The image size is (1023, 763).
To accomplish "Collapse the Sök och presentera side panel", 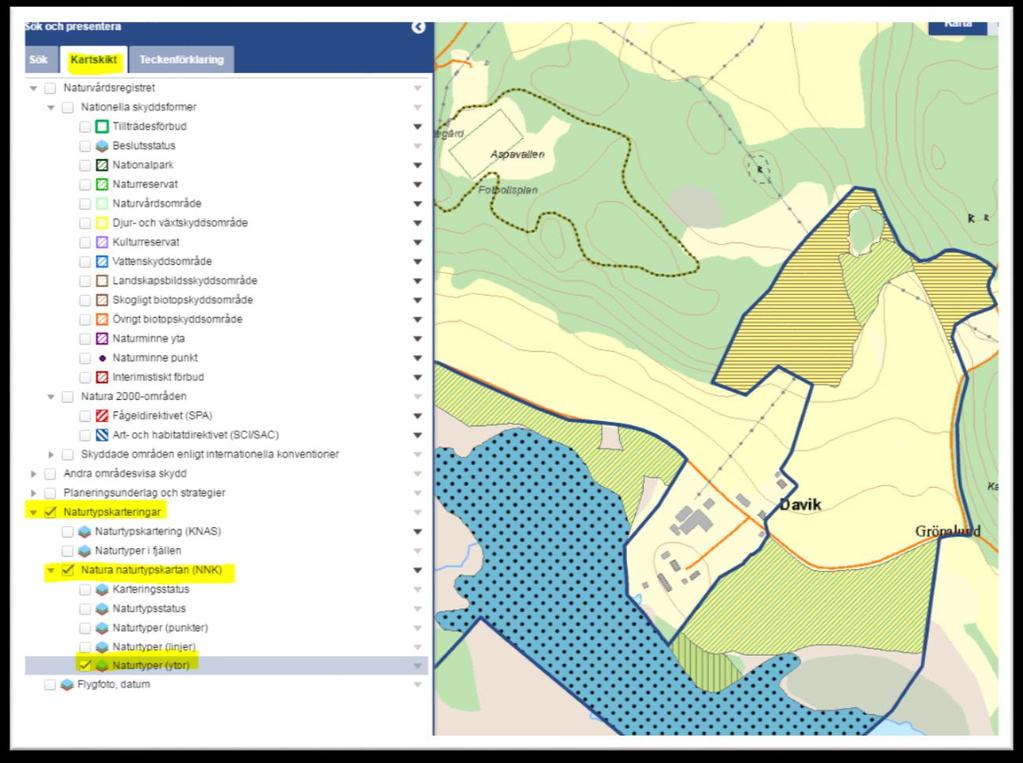I will tap(418, 27).
